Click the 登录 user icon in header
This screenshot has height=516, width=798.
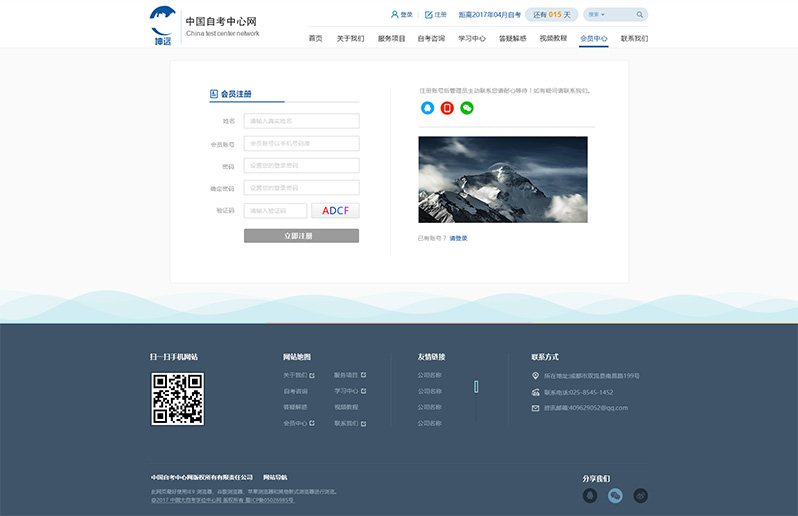pyautogui.click(x=395, y=15)
